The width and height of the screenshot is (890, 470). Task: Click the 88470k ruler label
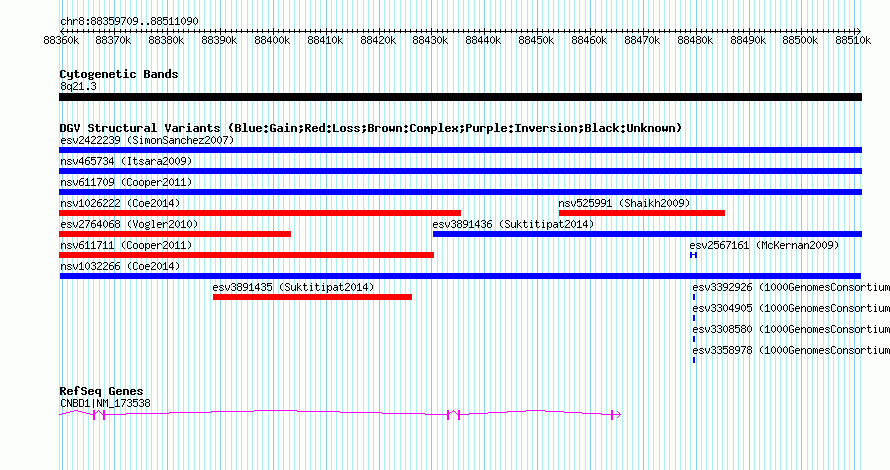point(642,40)
